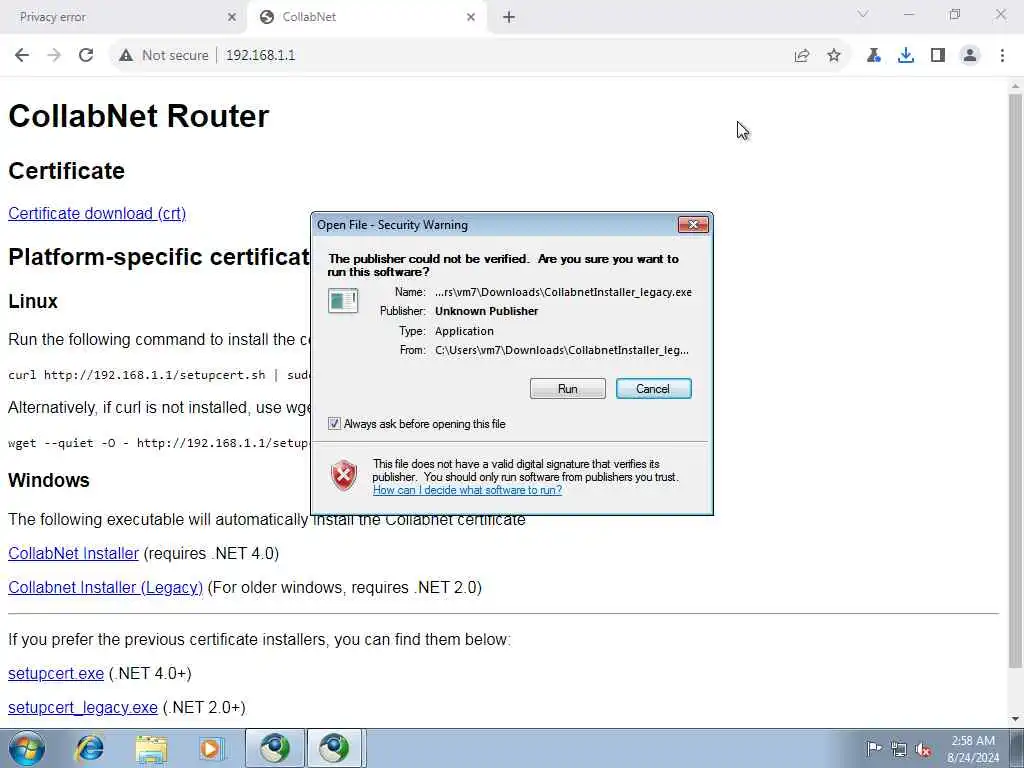
Task: Click the Not secure warning icon
Action: [126, 56]
